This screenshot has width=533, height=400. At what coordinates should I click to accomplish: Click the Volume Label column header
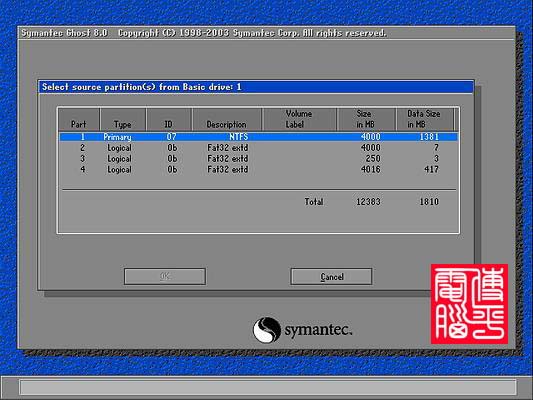(x=299, y=120)
